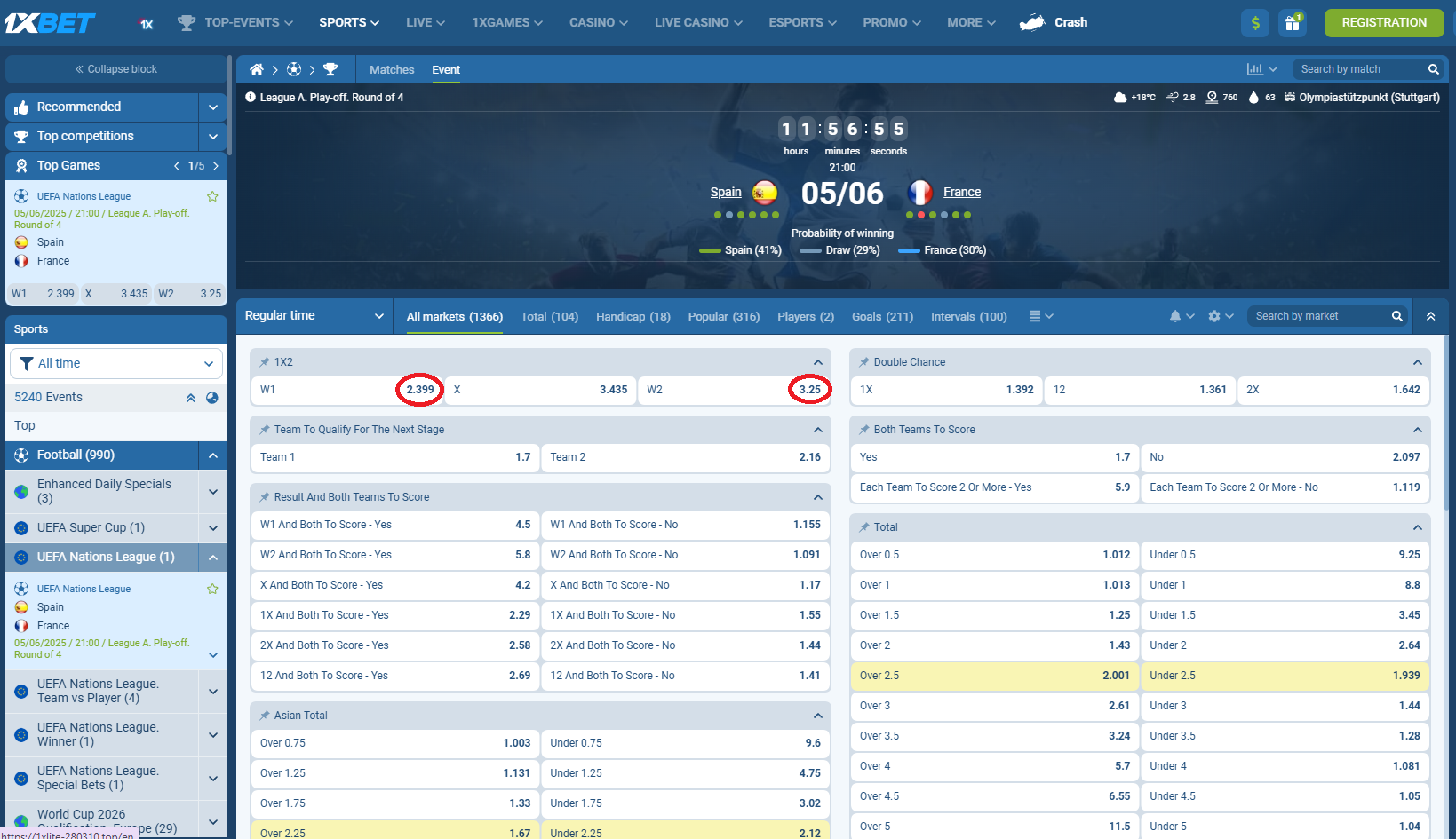
Task: Click the league info icon
Action: (251, 98)
